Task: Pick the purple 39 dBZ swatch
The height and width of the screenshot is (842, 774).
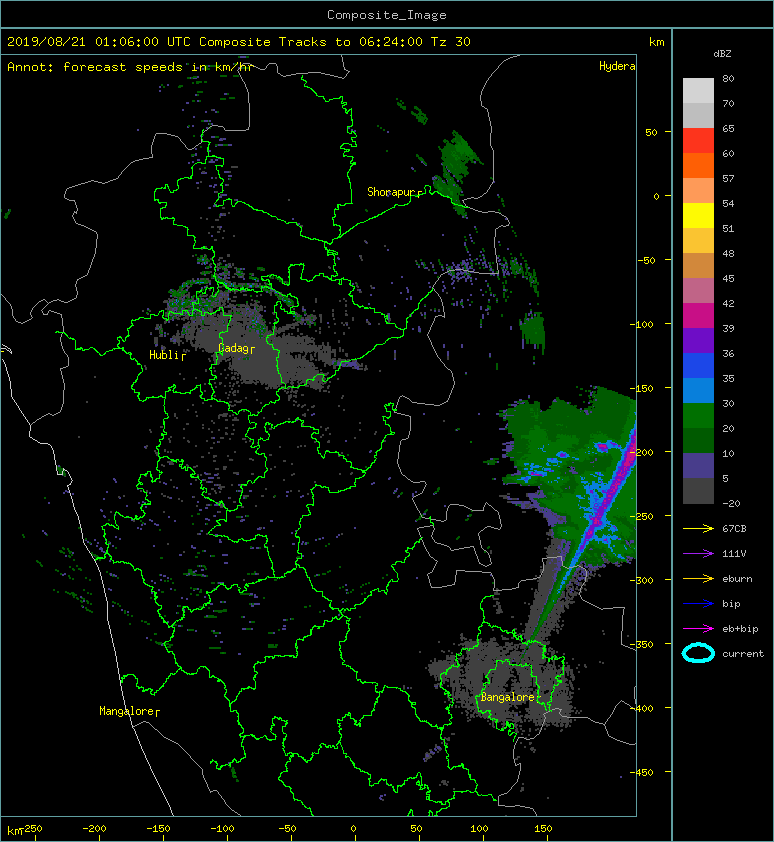Action: coord(698,340)
